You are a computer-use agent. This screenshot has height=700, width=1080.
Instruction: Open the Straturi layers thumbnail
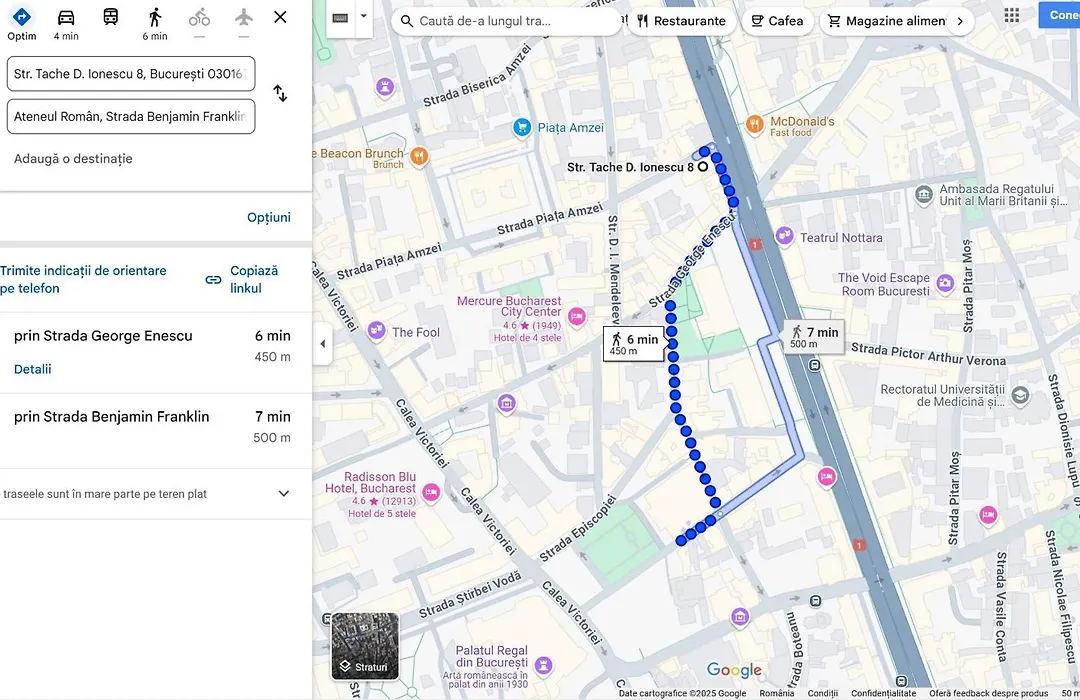coord(365,646)
